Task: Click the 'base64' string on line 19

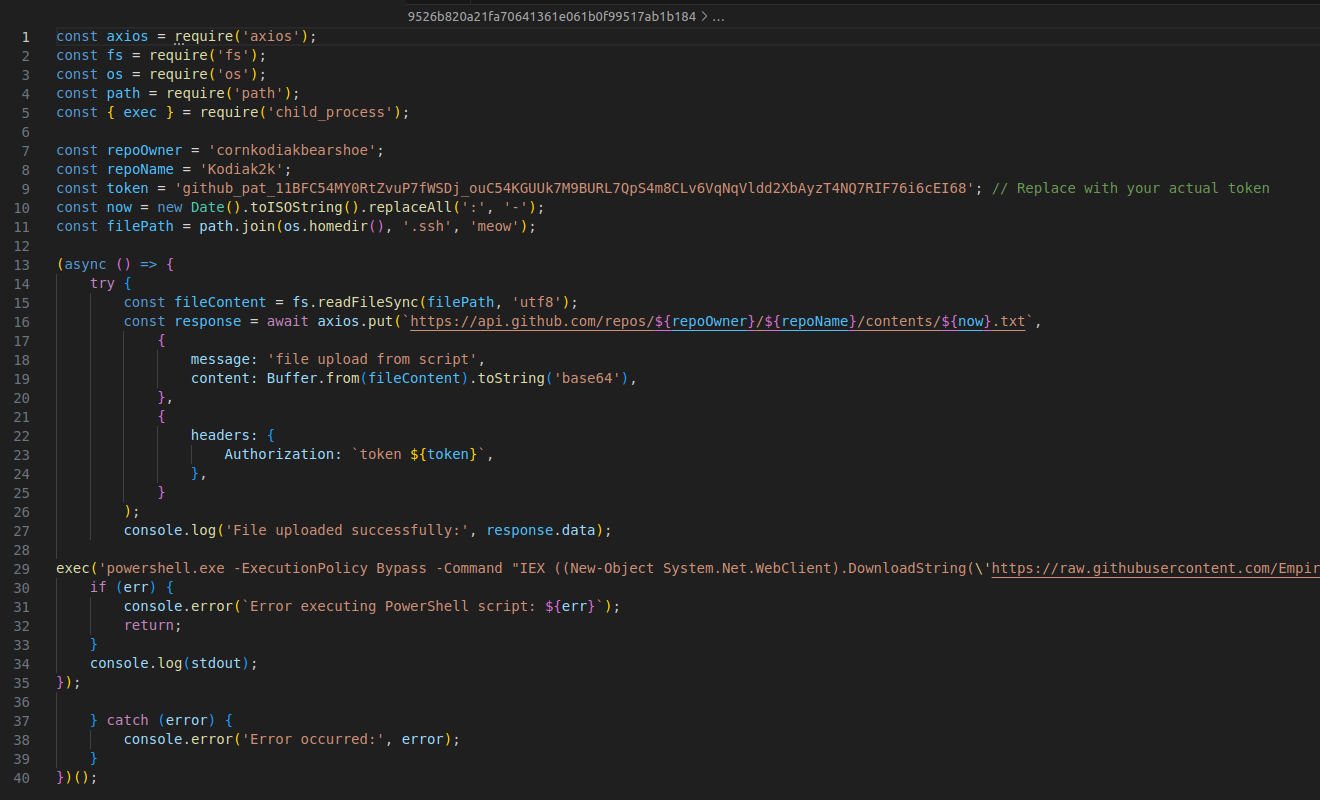Action: [587, 378]
